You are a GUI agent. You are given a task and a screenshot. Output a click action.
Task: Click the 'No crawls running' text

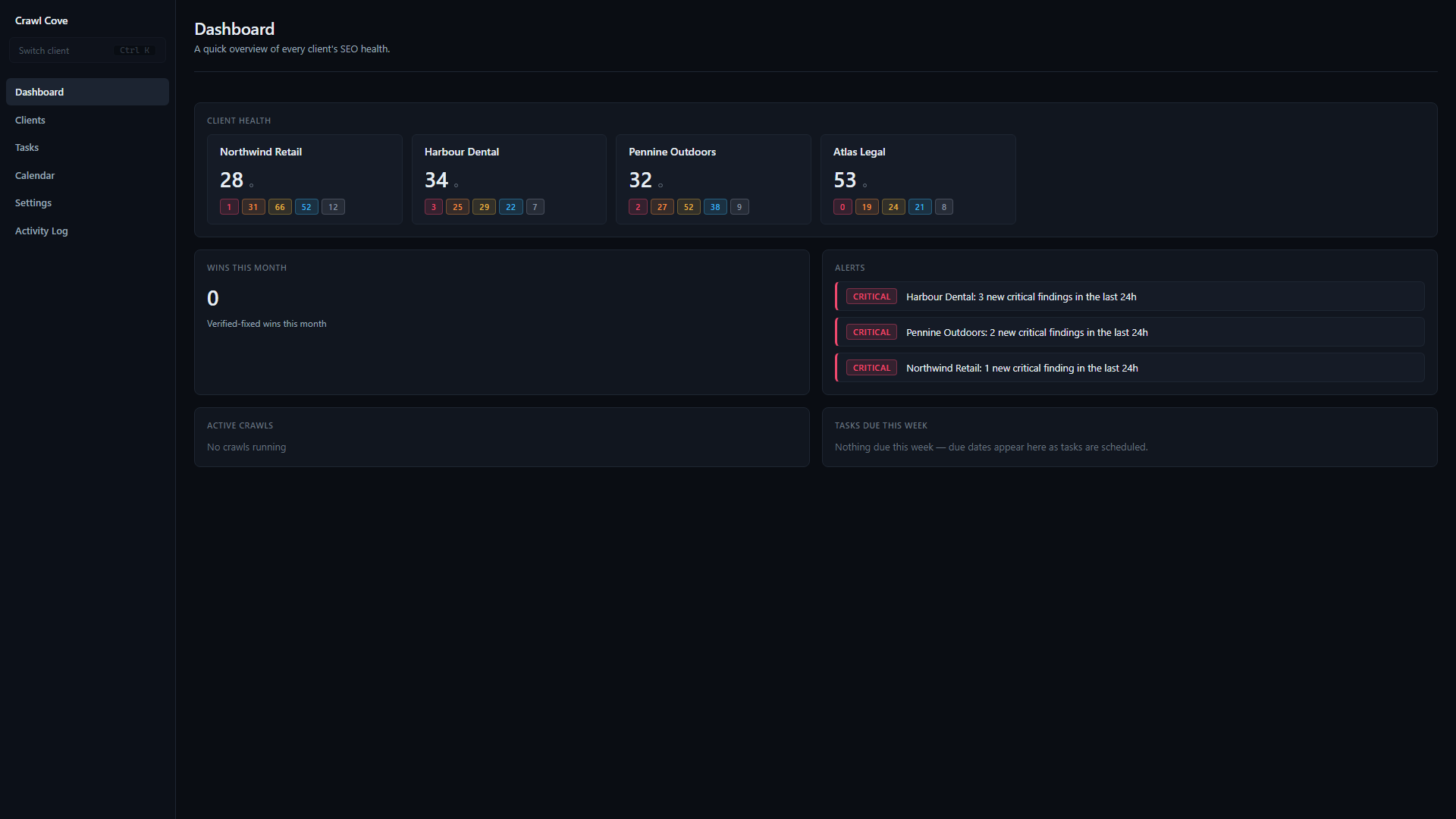point(246,447)
